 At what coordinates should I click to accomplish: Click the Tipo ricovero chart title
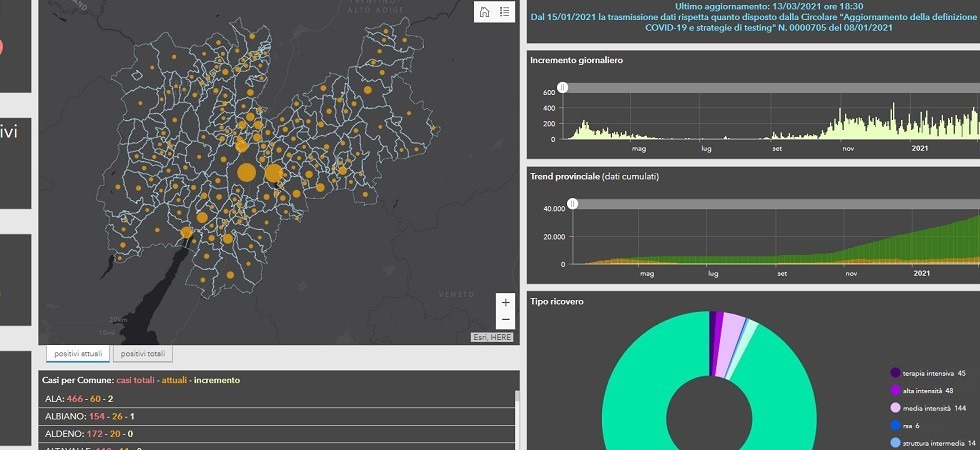click(x=557, y=302)
